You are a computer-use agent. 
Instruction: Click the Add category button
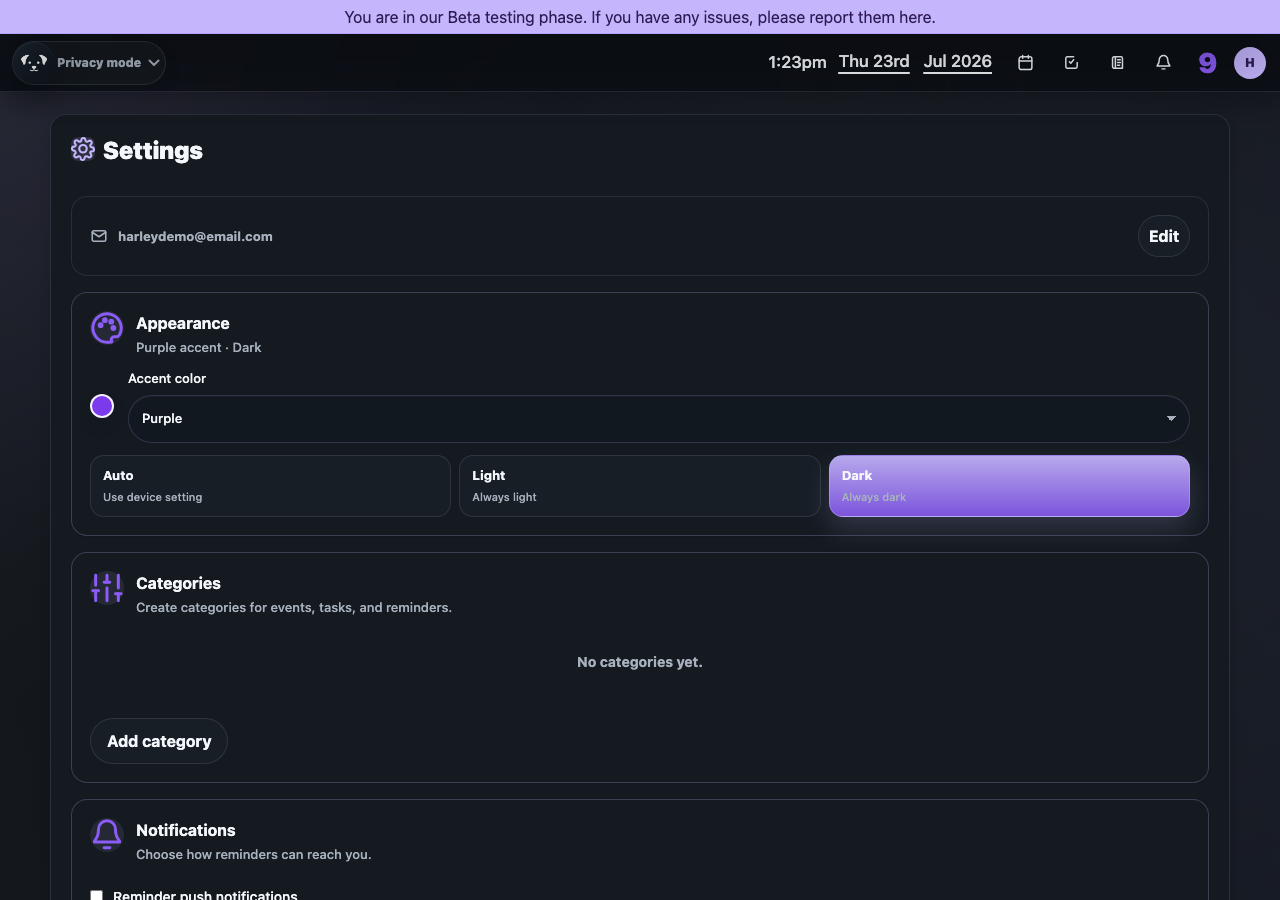point(159,741)
